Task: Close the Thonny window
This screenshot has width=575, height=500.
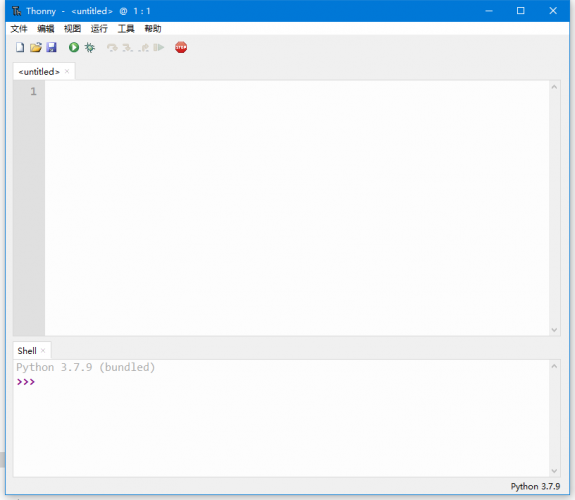Action: pyautogui.click(x=553, y=11)
